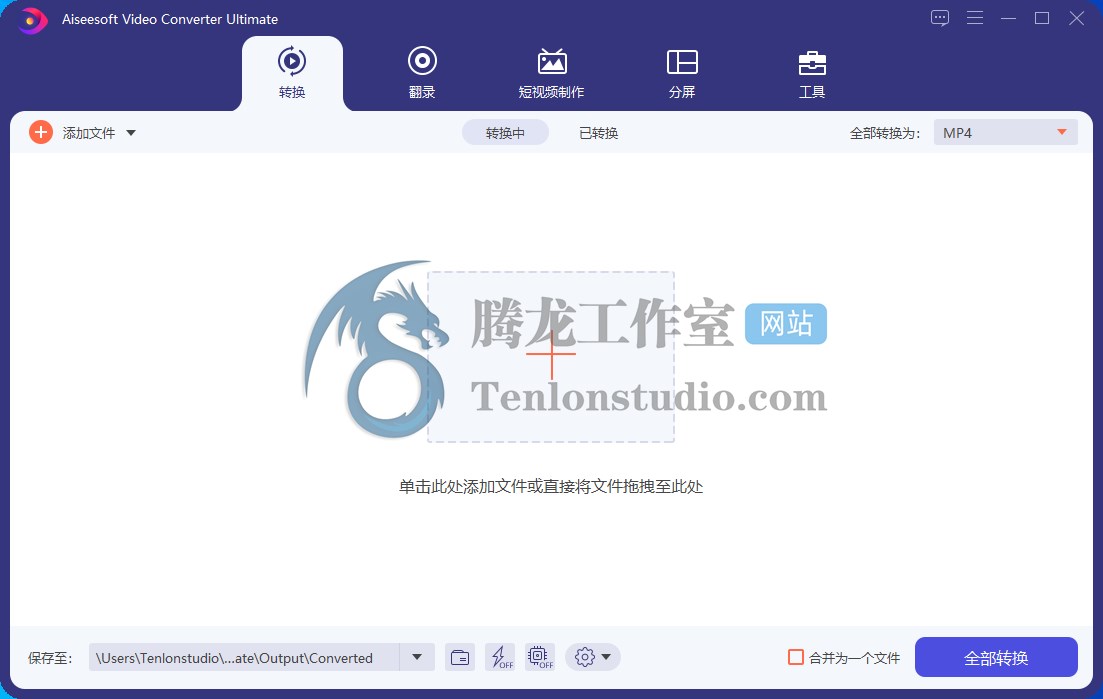Open the 短视频制作 (MV) tab
Viewport: 1103px width, 699px height.
click(x=552, y=73)
